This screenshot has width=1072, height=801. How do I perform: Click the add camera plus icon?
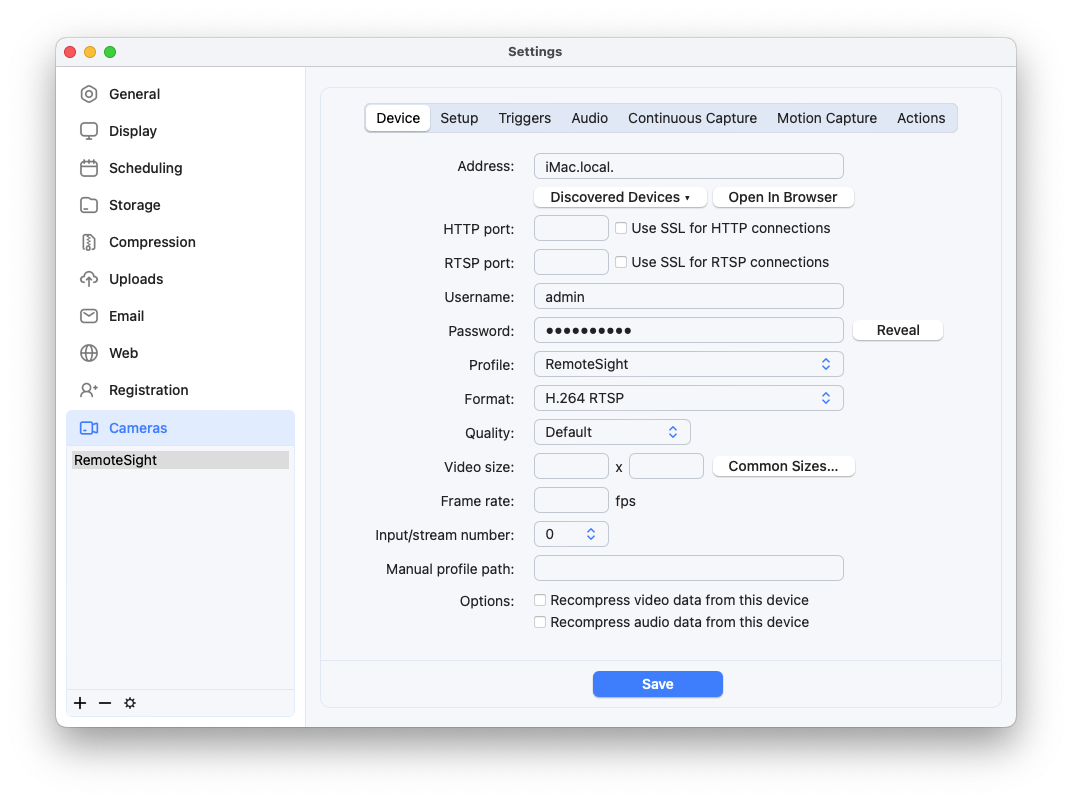tap(80, 703)
